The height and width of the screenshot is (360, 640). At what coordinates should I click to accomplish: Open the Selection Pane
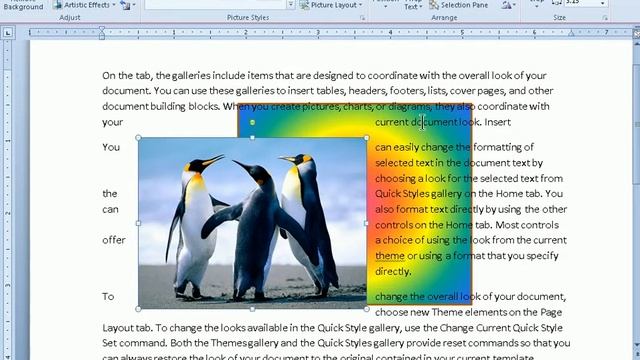458,5
